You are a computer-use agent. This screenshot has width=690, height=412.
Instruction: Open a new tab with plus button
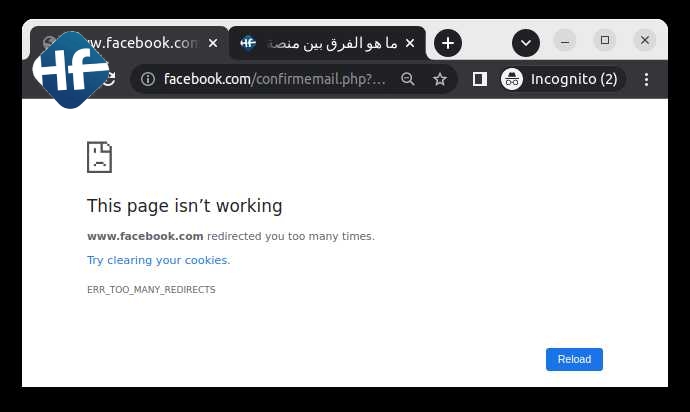click(x=448, y=43)
